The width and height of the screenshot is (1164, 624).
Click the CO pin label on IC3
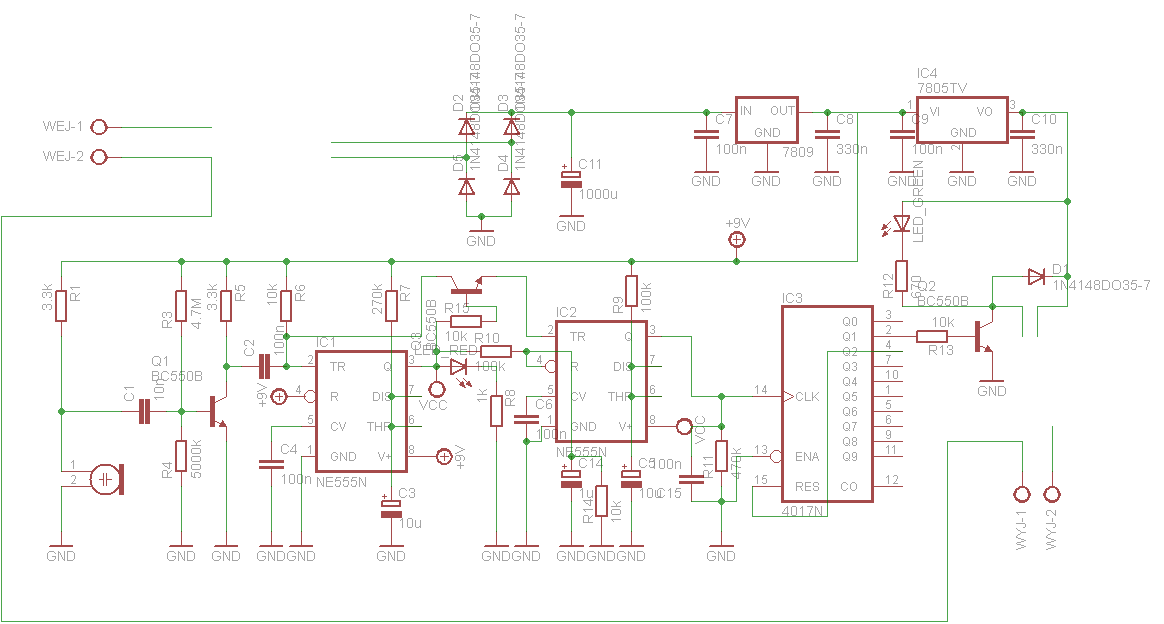tap(849, 487)
